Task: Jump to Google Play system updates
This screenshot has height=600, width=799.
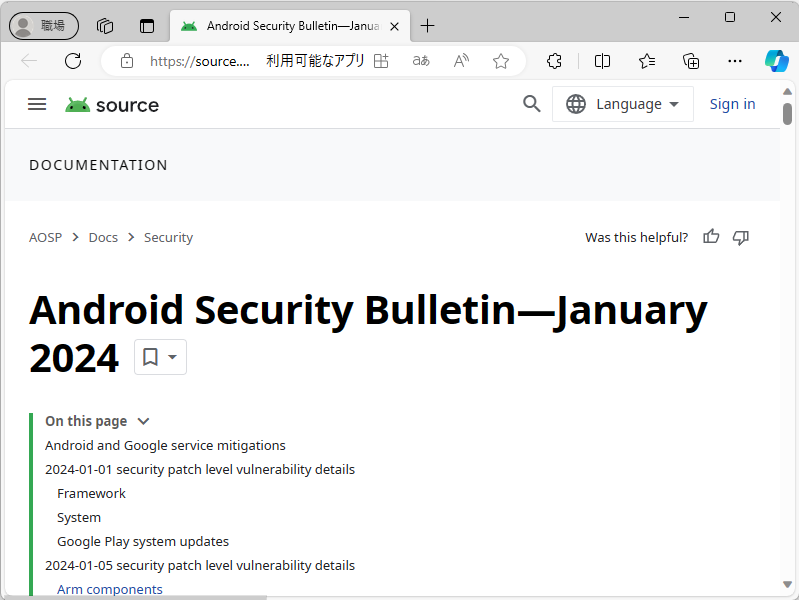Action: [143, 541]
